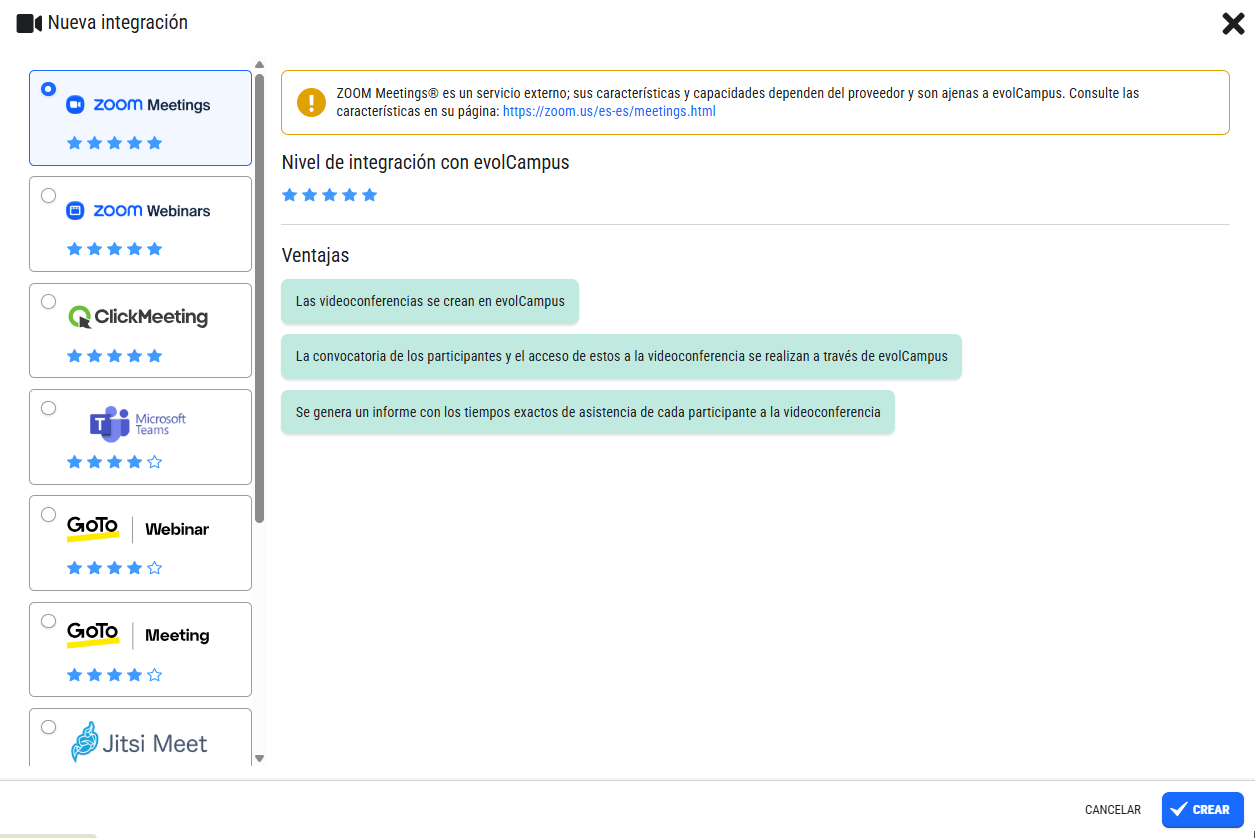Image resolution: width=1255 pixels, height=838 pixels.
Task: Click the Microsoft Teams star rating
Action: click(x=114, y=462)
